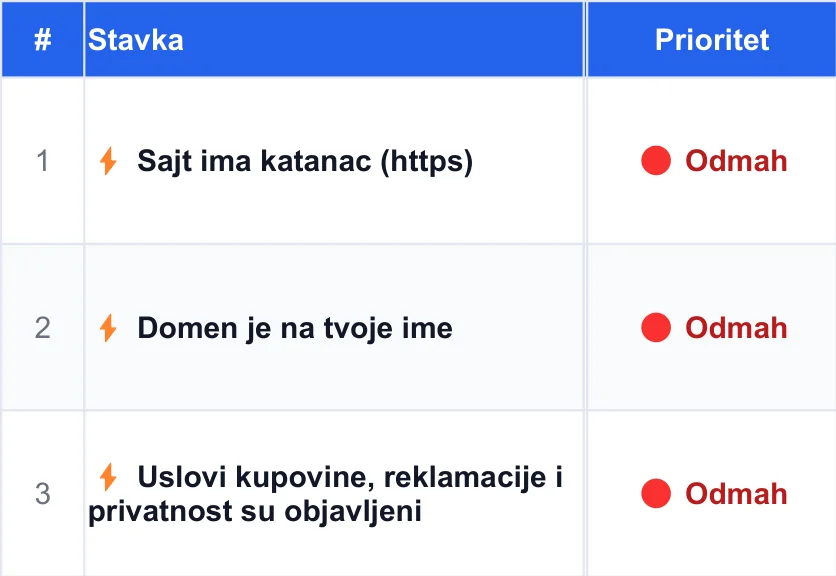Click row number 2
Screen dimensions: 836x576
coord(43,327)
